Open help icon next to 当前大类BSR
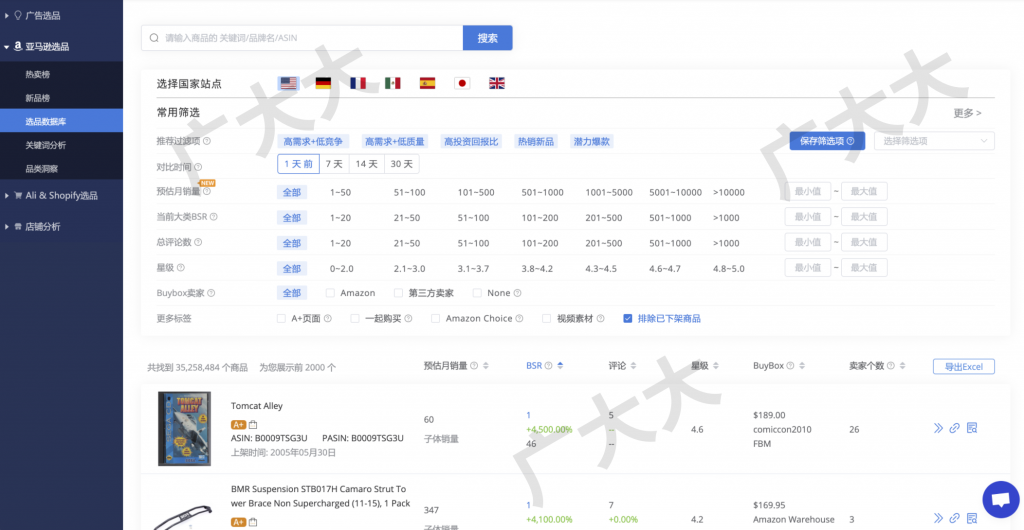The image size is (1024, 530). click(x=214, y=217)
